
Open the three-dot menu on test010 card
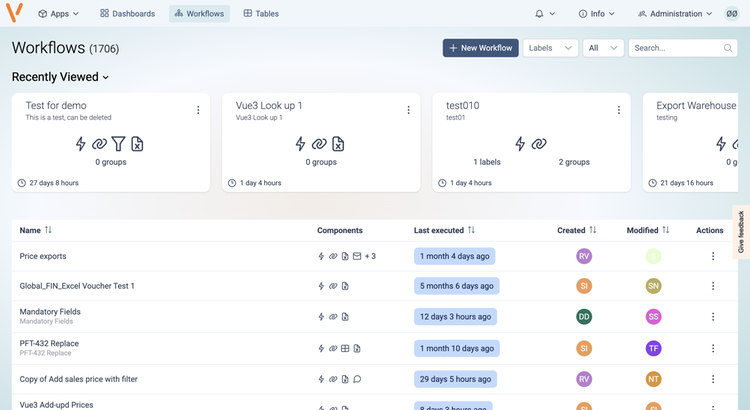pyautogui.click(x=618, y=110)
